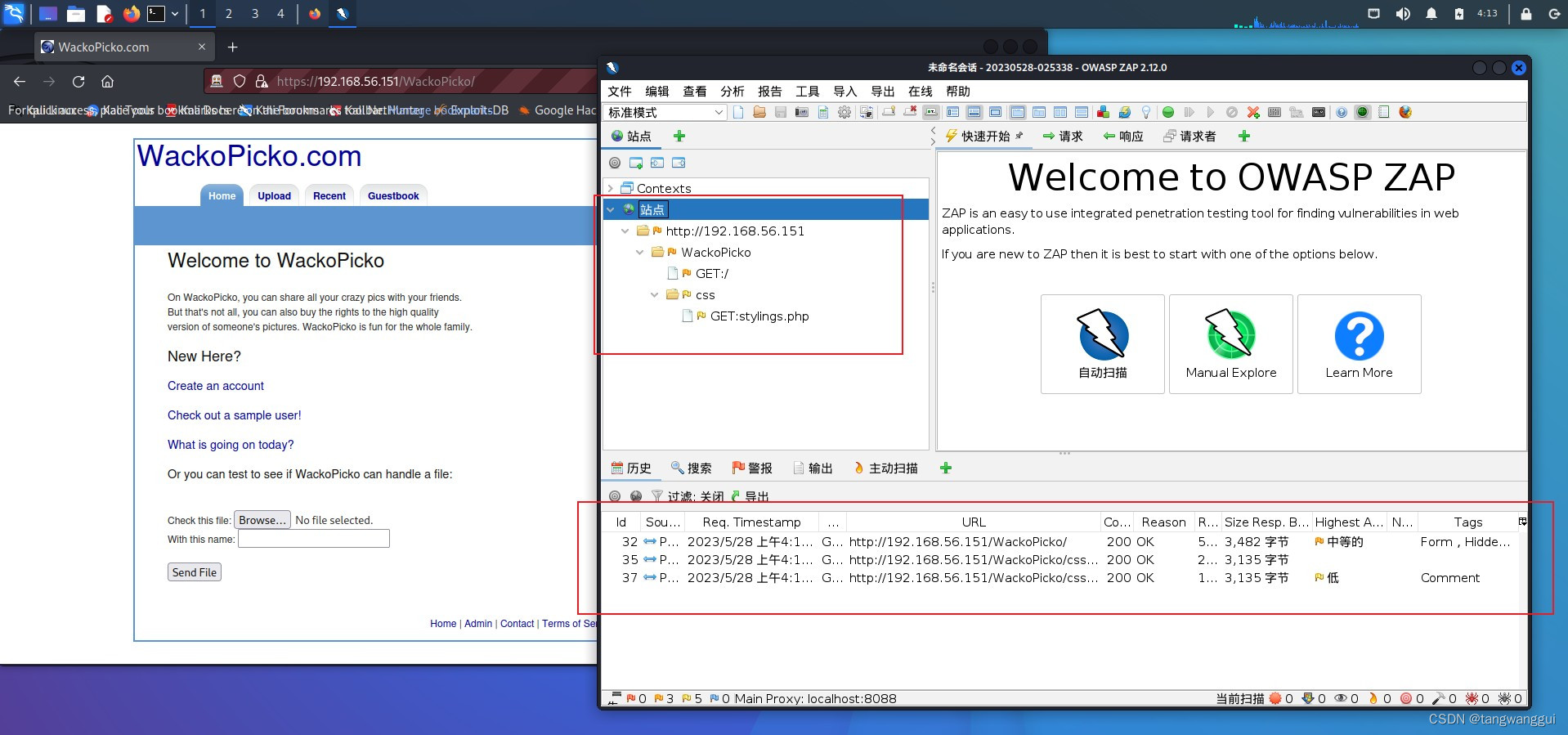Click the green circle break toggle icon
The width and height of the screenshot is (1568, 735).
(x=1168, y=112)
